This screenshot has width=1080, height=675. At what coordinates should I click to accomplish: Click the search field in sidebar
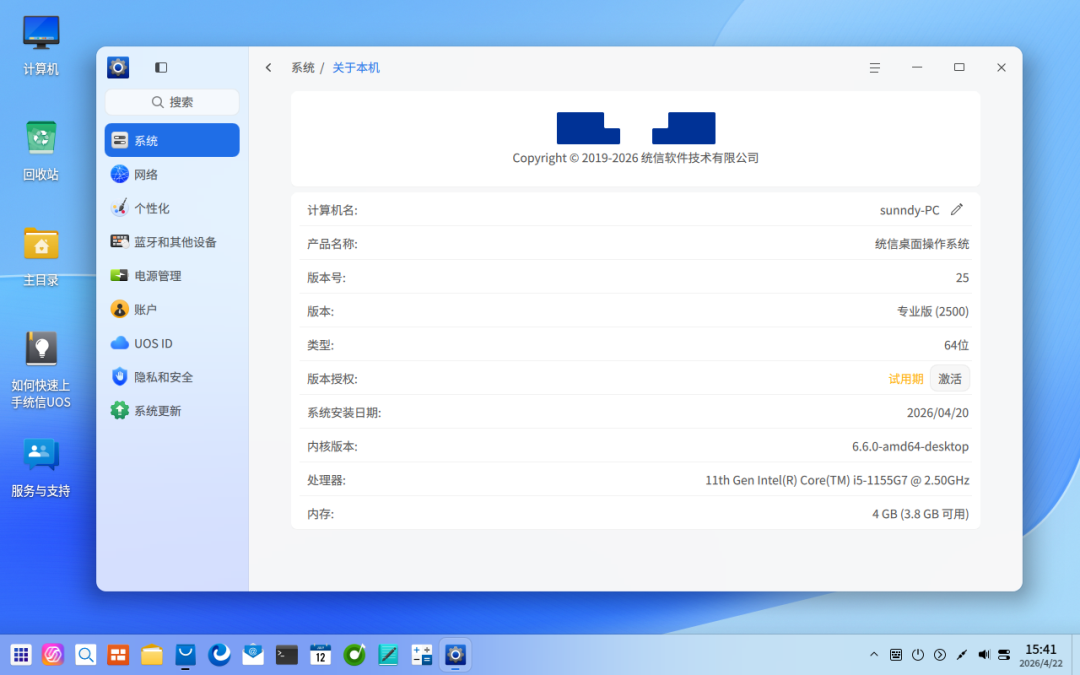click(x=172, y=102)
